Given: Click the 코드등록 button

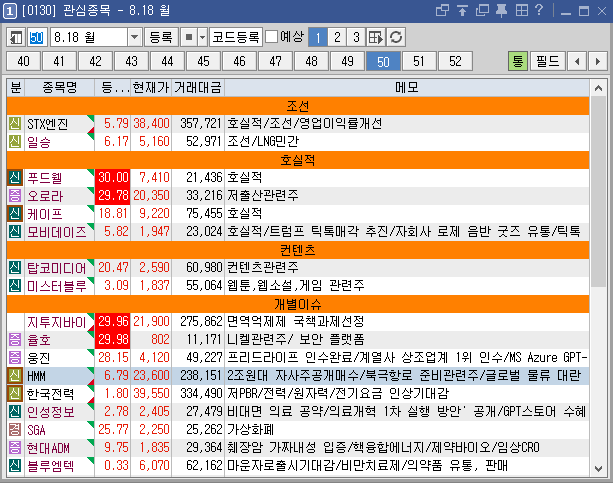Looking at the screenshot, I should click(236, 37).
